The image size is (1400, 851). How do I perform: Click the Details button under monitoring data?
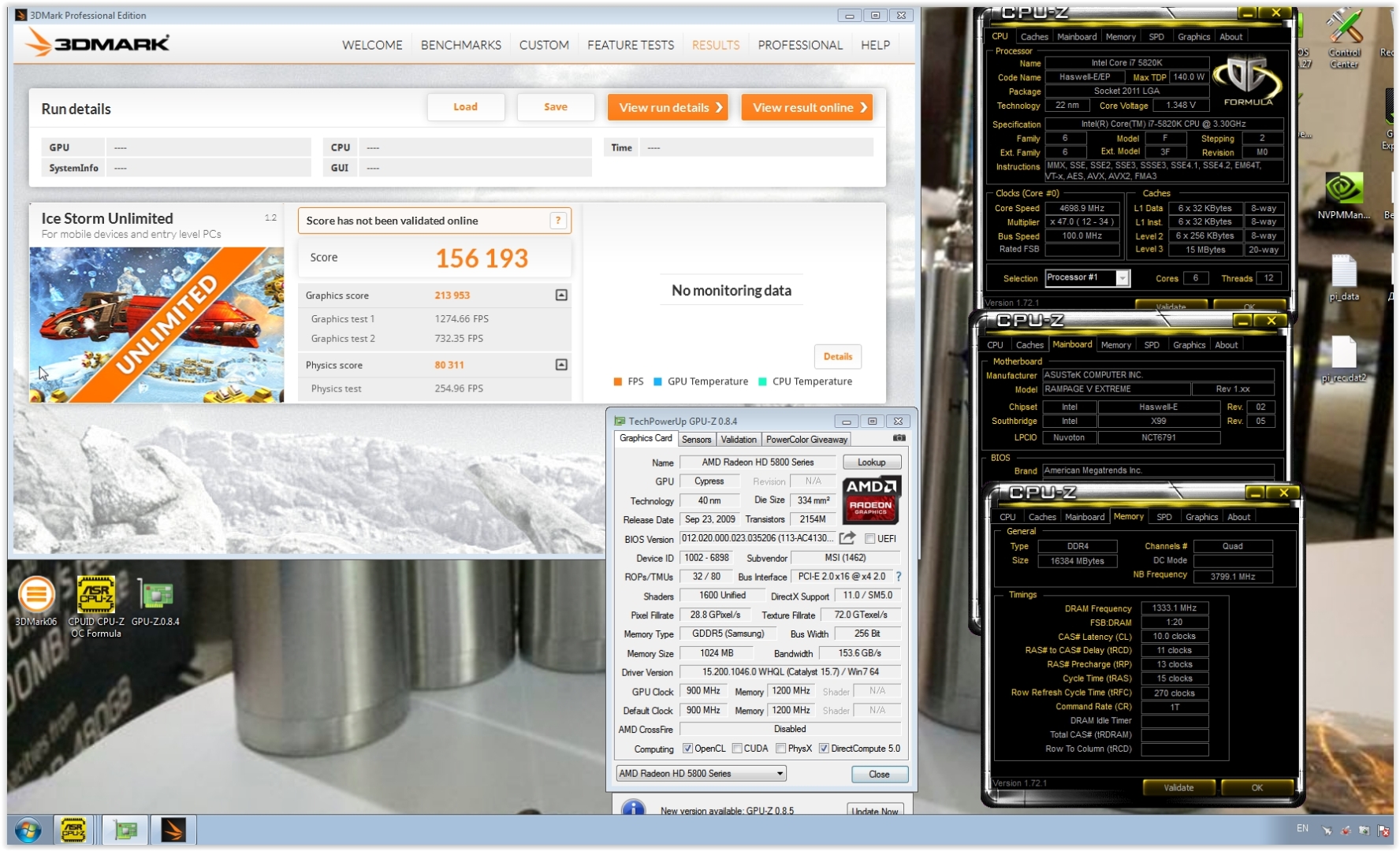[x=838, y=356]
